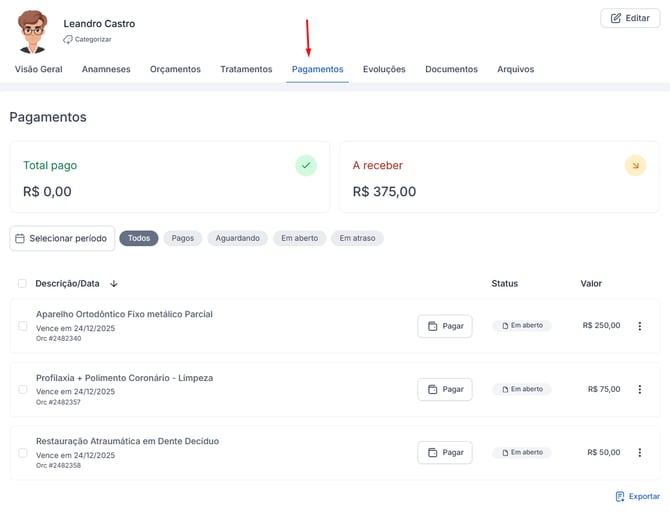Check the Profilaxia + Polimento Coronário row
This screenshot has height=514, width=670.
tap(23, 389)
